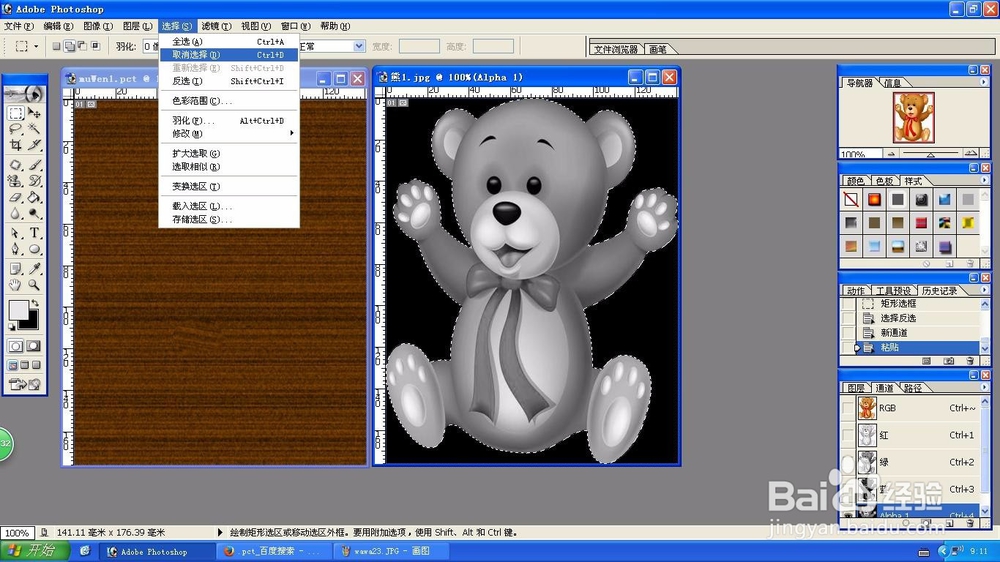
Task: Open the 滤镜 menu
Action: (216, 26)
